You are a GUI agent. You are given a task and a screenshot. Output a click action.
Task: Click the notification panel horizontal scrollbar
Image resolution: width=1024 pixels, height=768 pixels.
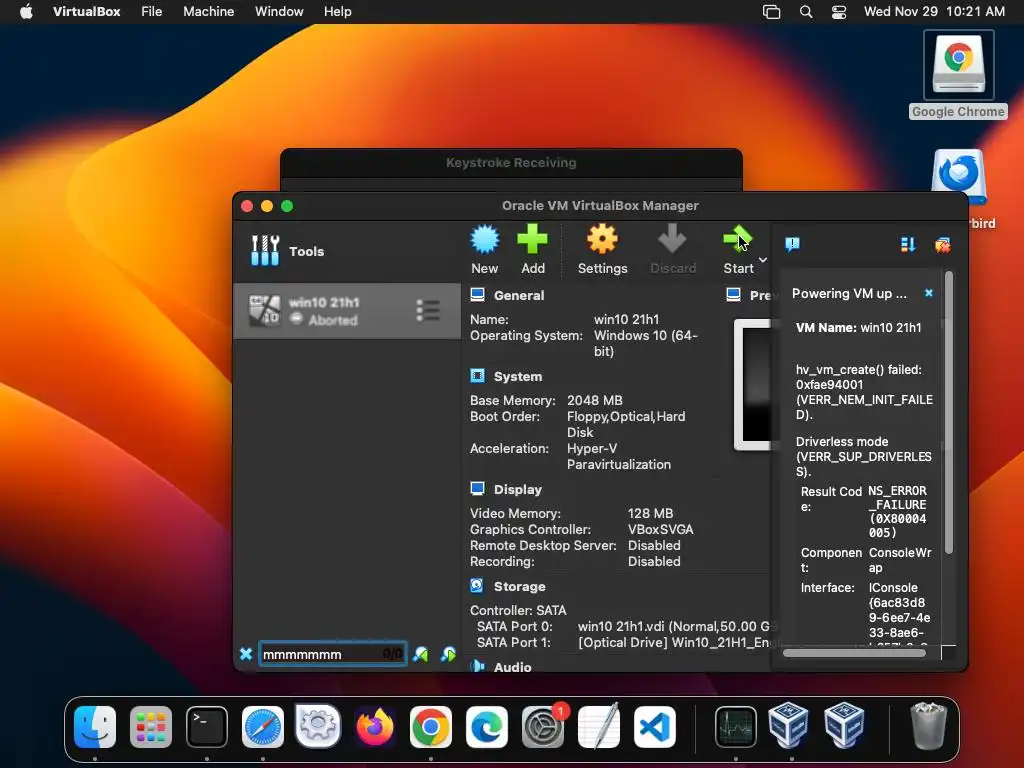point(854,652)
